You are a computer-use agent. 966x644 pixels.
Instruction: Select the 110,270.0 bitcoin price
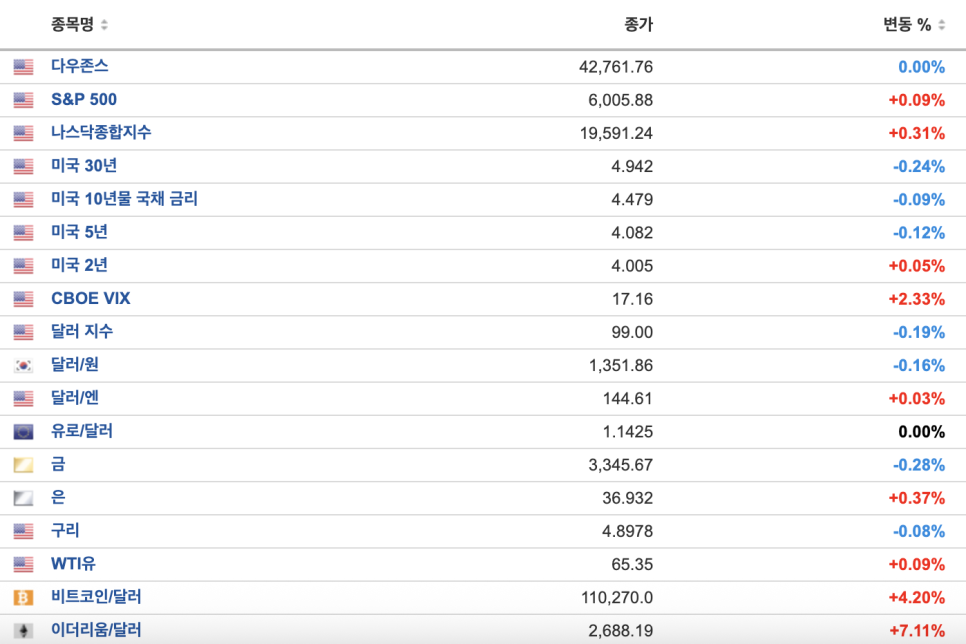point(617,598)
